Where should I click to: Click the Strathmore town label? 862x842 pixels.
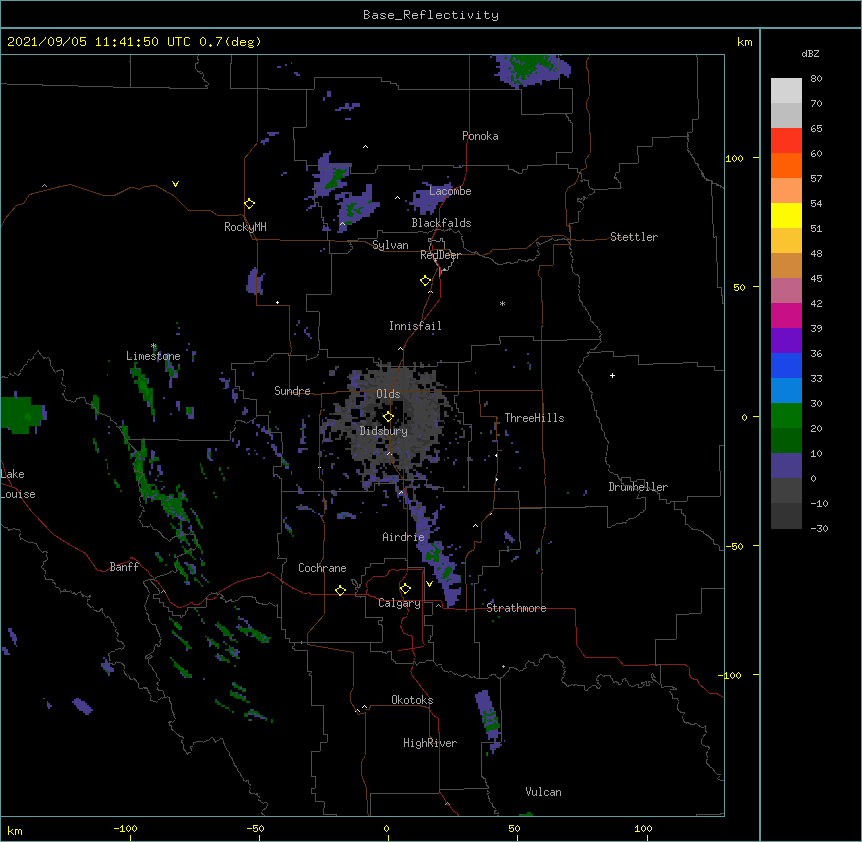(x=516, y=608)
